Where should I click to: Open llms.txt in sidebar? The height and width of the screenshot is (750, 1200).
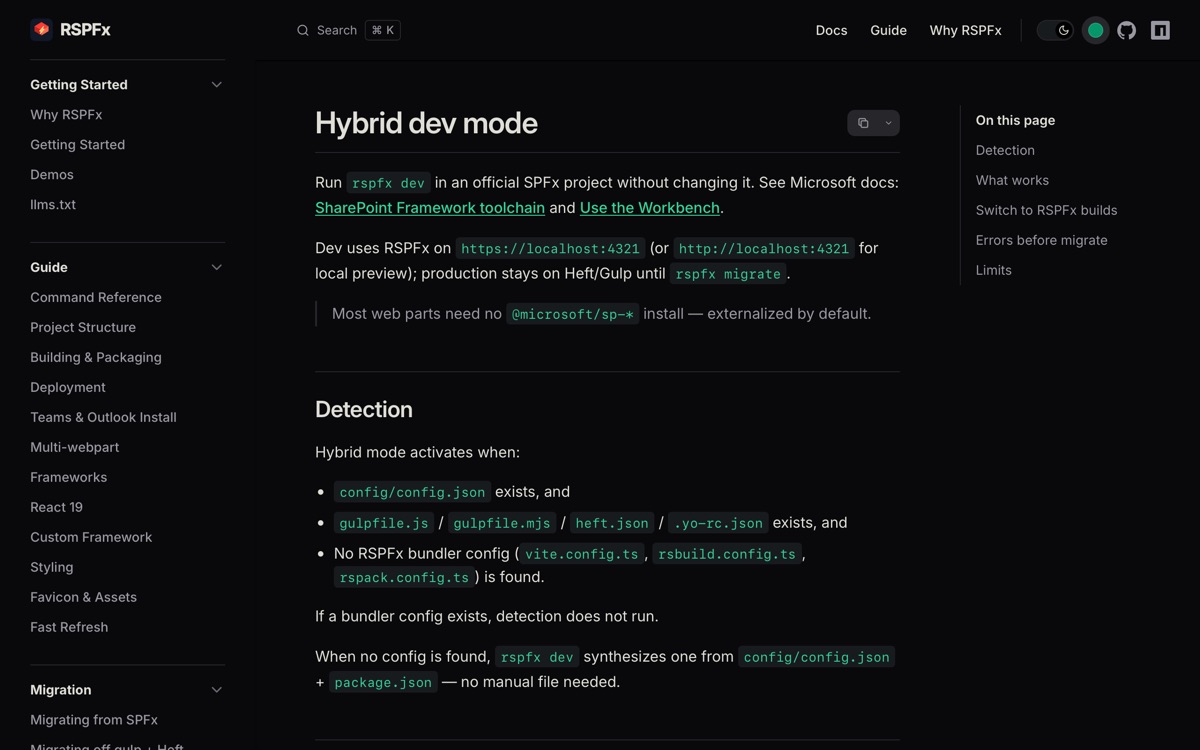(53, 205)
